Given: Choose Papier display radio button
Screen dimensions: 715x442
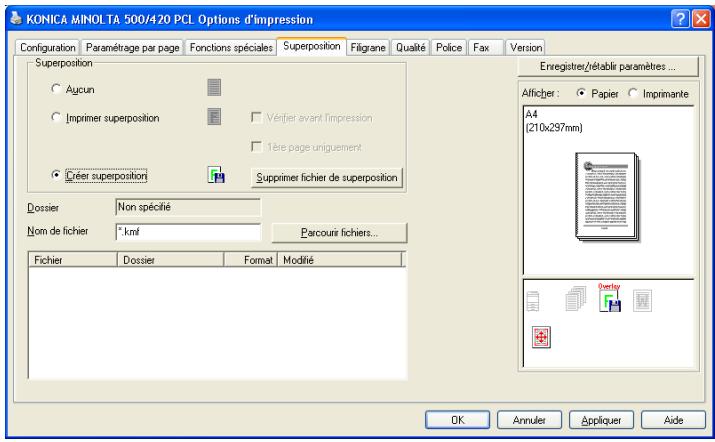Looking at the screenshot, I should [581, 93].
